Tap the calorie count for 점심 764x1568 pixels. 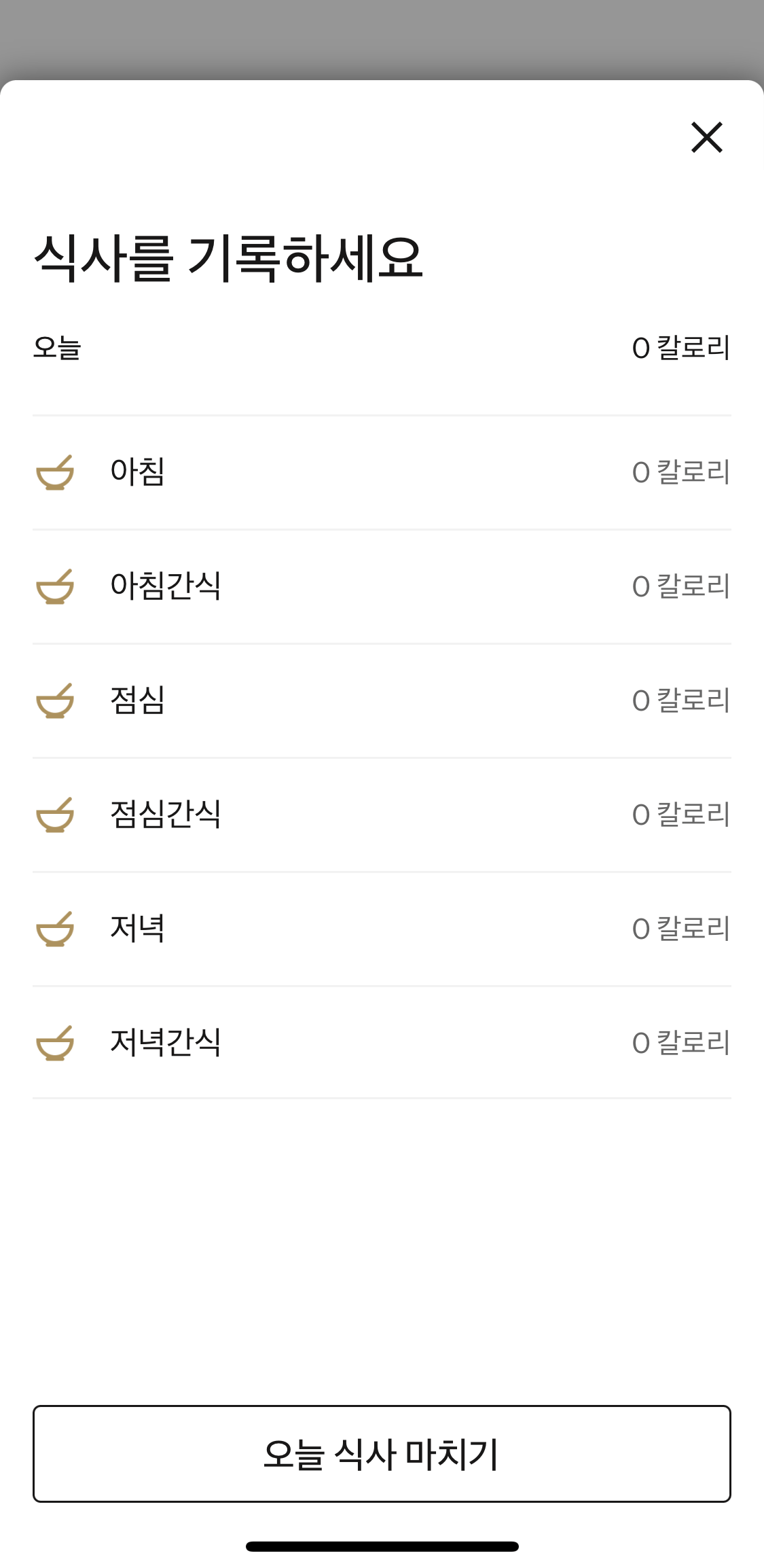pyautogui.click(x=680, y=700)
